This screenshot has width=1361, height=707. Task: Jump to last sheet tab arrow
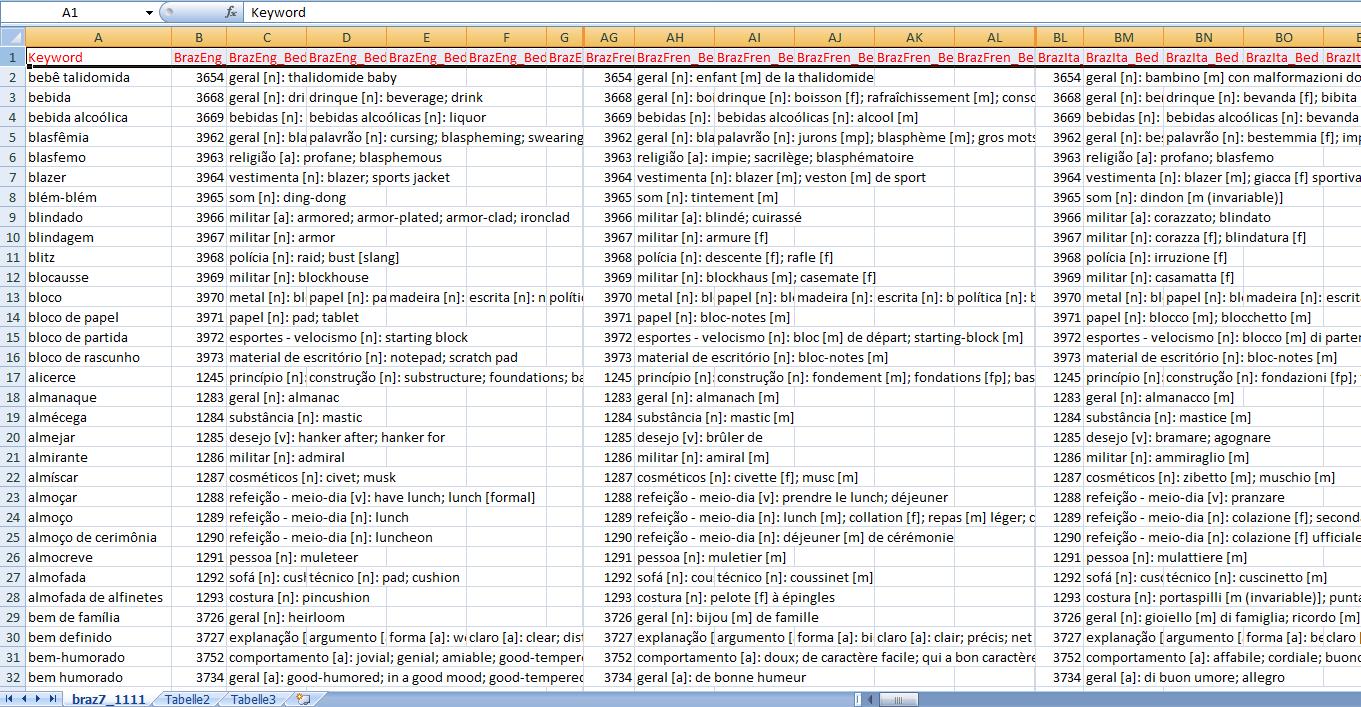[53, 699]
